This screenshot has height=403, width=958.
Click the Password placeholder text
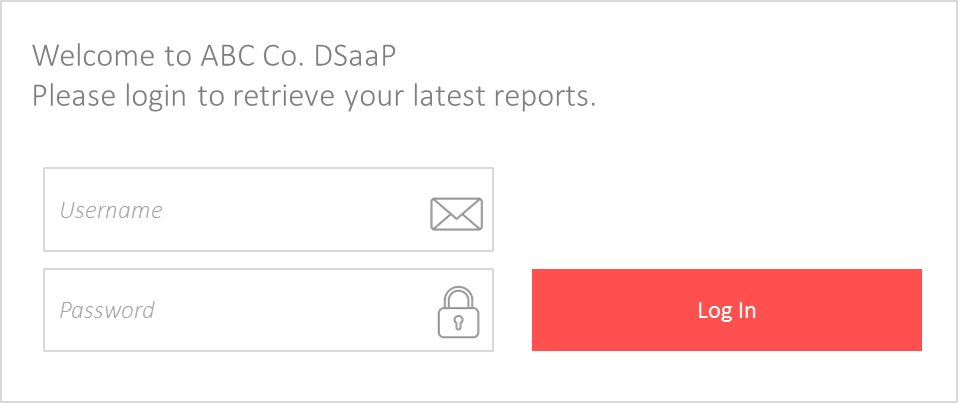coord(107,310)
